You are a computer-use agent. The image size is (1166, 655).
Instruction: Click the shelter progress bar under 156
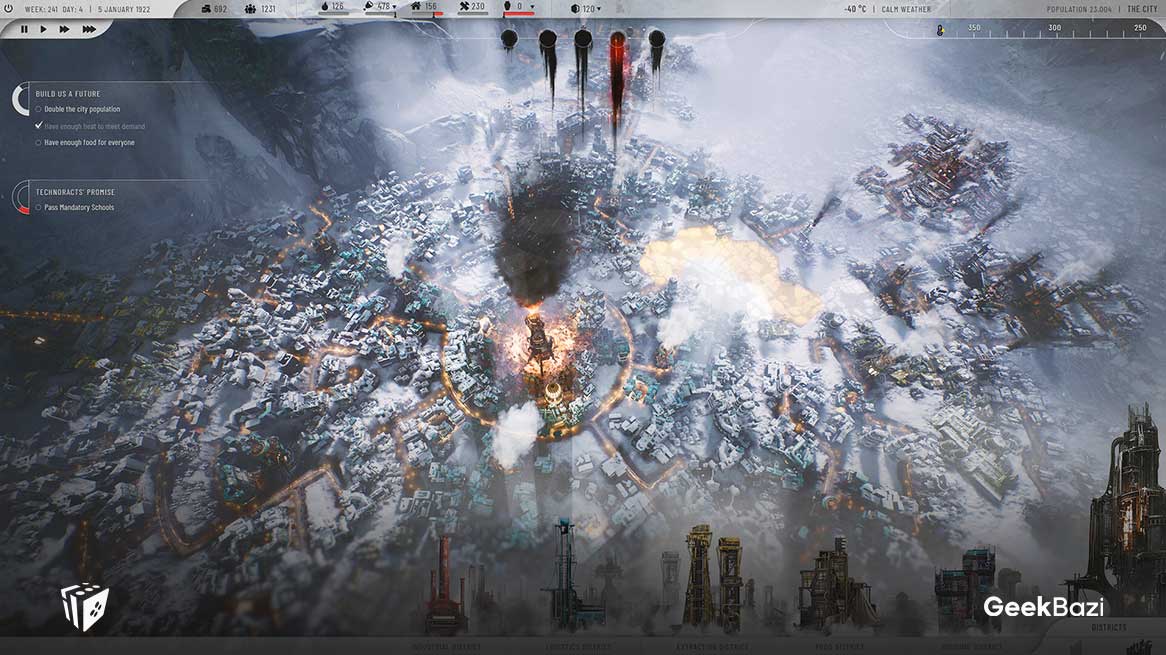(426, 14)
